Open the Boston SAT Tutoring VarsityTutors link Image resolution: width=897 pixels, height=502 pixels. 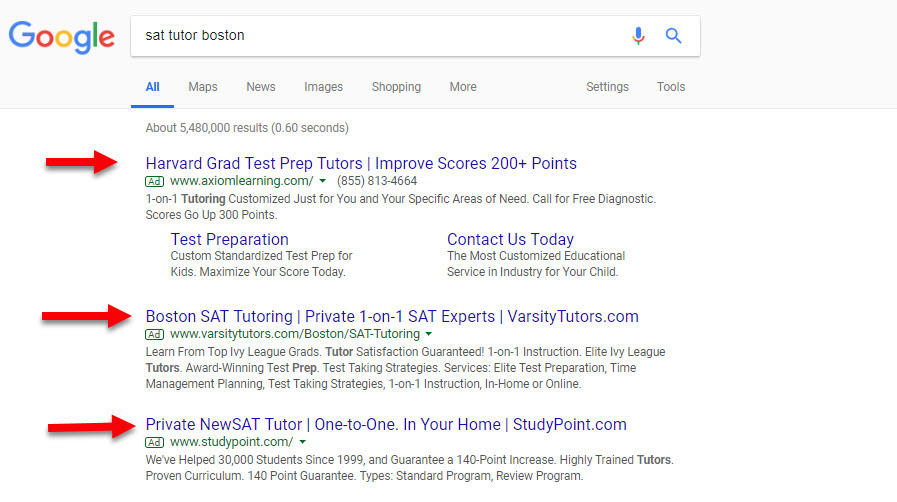tap(392, 317)
